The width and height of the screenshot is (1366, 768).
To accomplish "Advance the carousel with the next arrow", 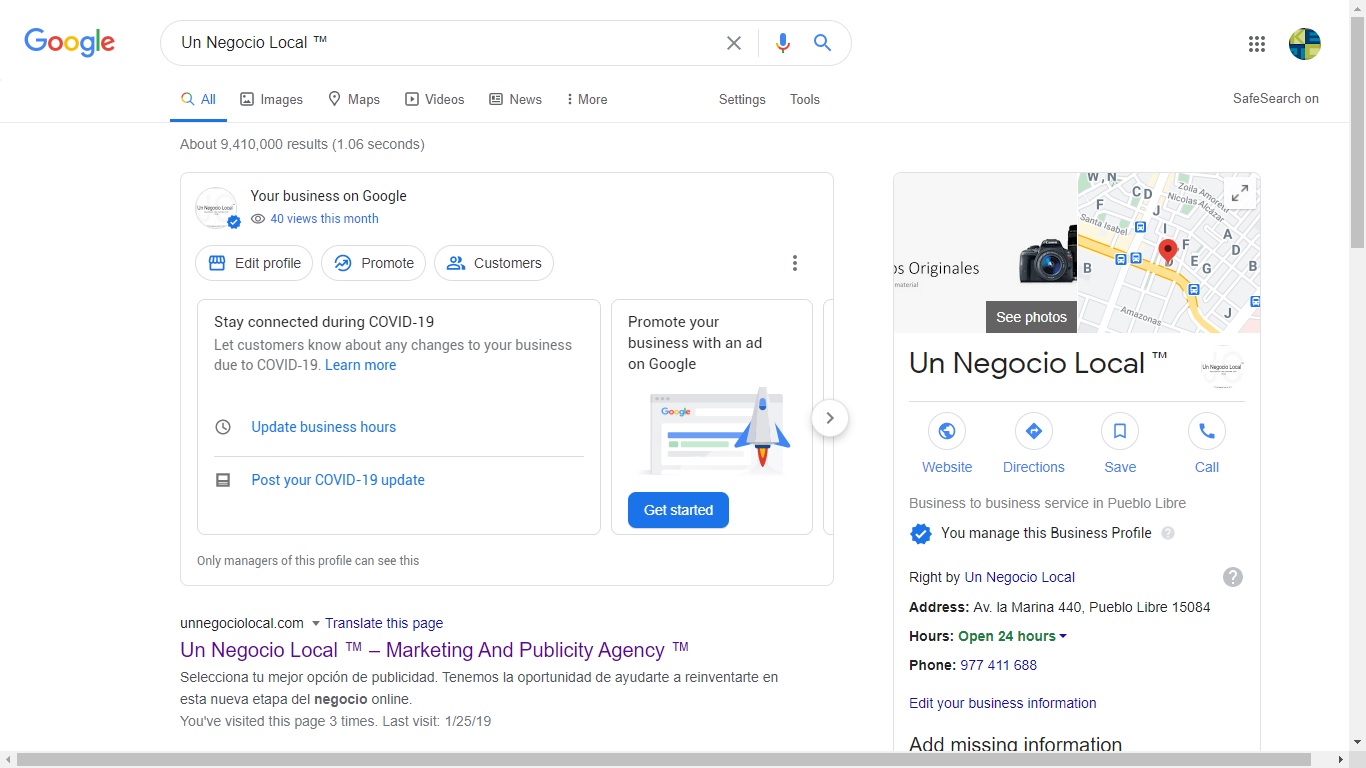I will (830, 418).
